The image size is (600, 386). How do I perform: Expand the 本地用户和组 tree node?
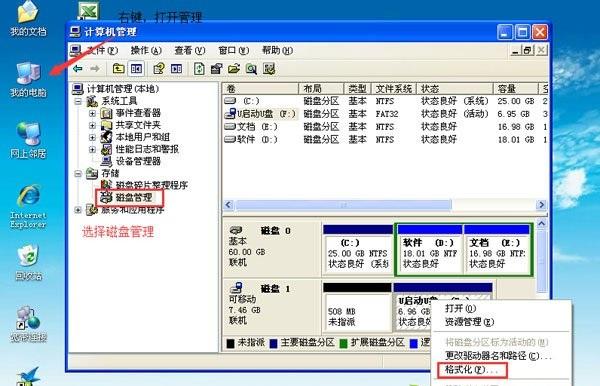point(92,137)
